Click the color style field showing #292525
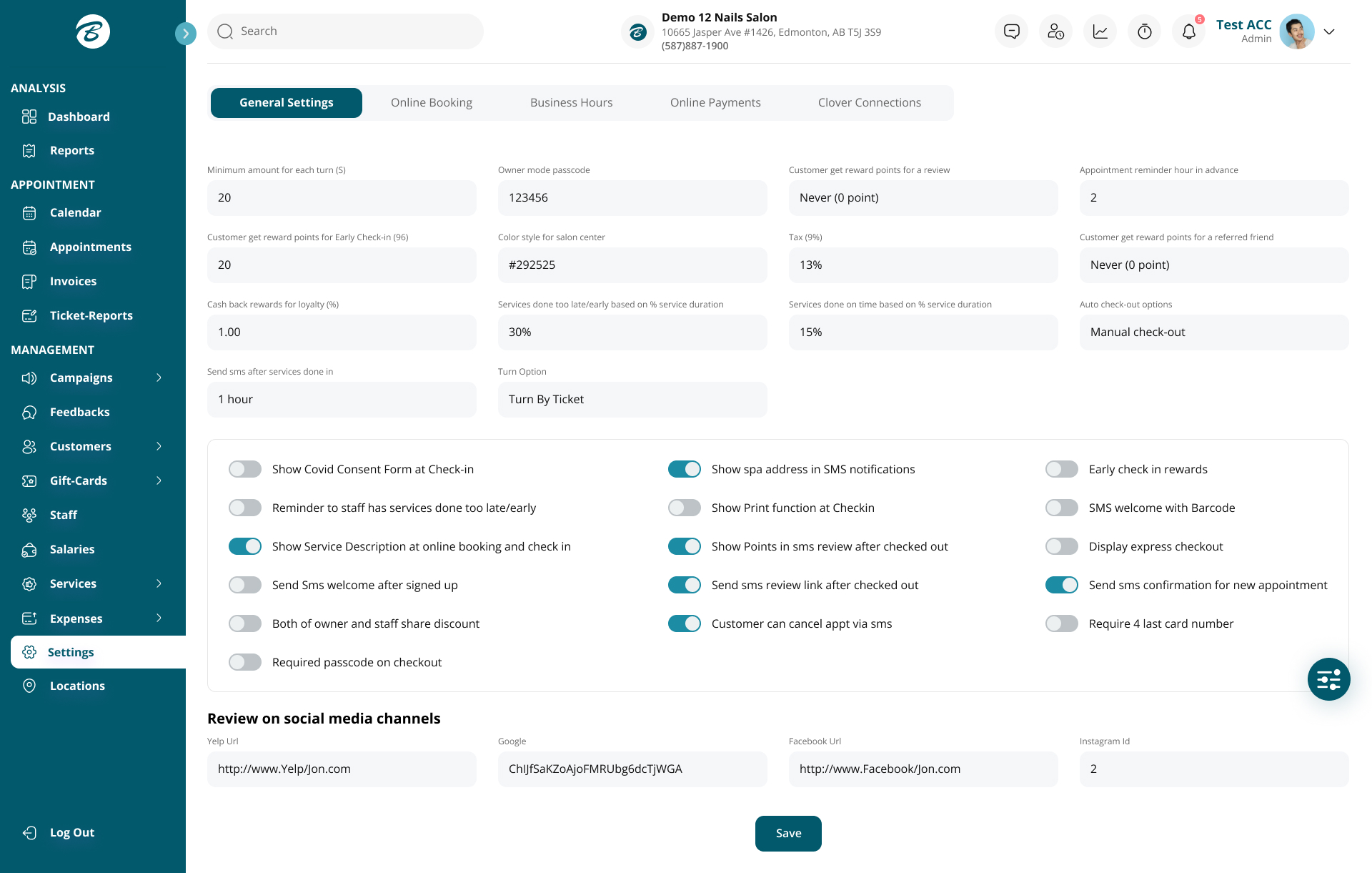 coord(632,265)
